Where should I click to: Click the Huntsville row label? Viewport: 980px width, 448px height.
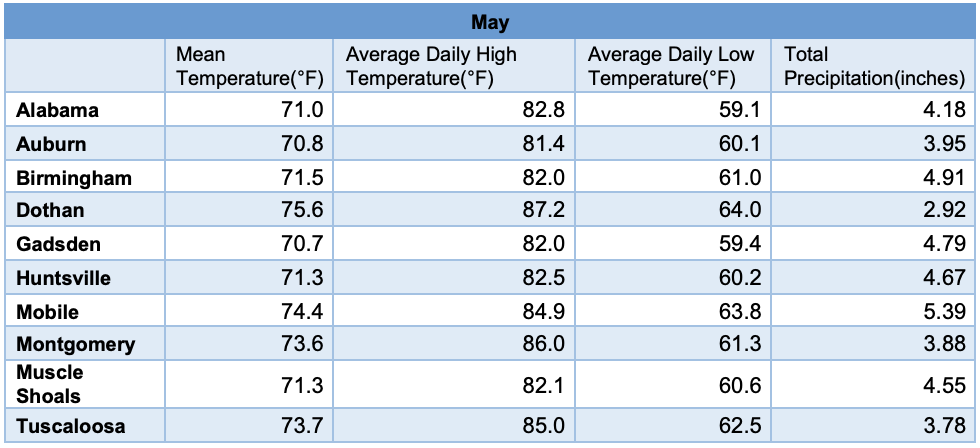(63, 277)
